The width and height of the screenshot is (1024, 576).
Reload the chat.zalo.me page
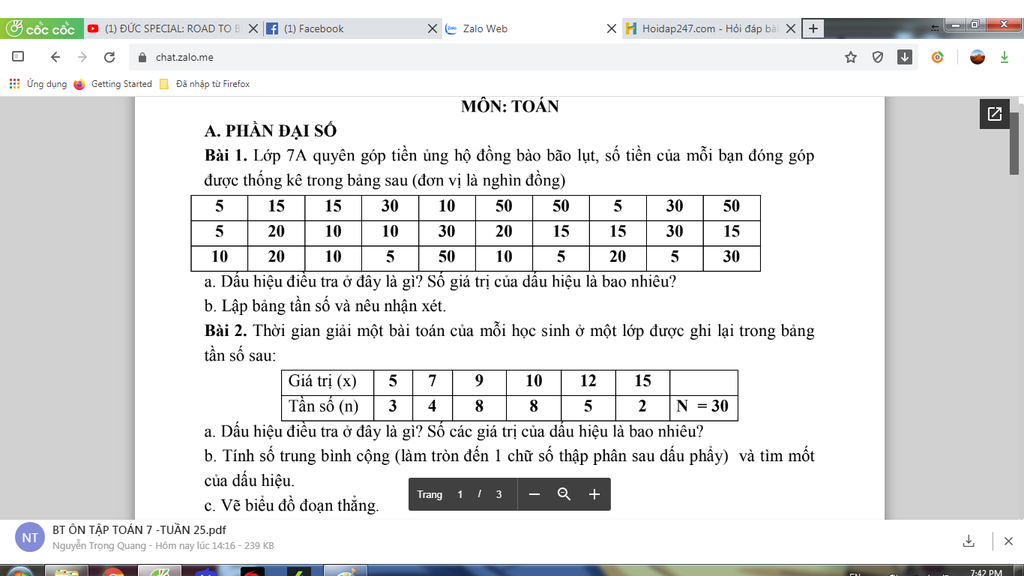(110, 57)
